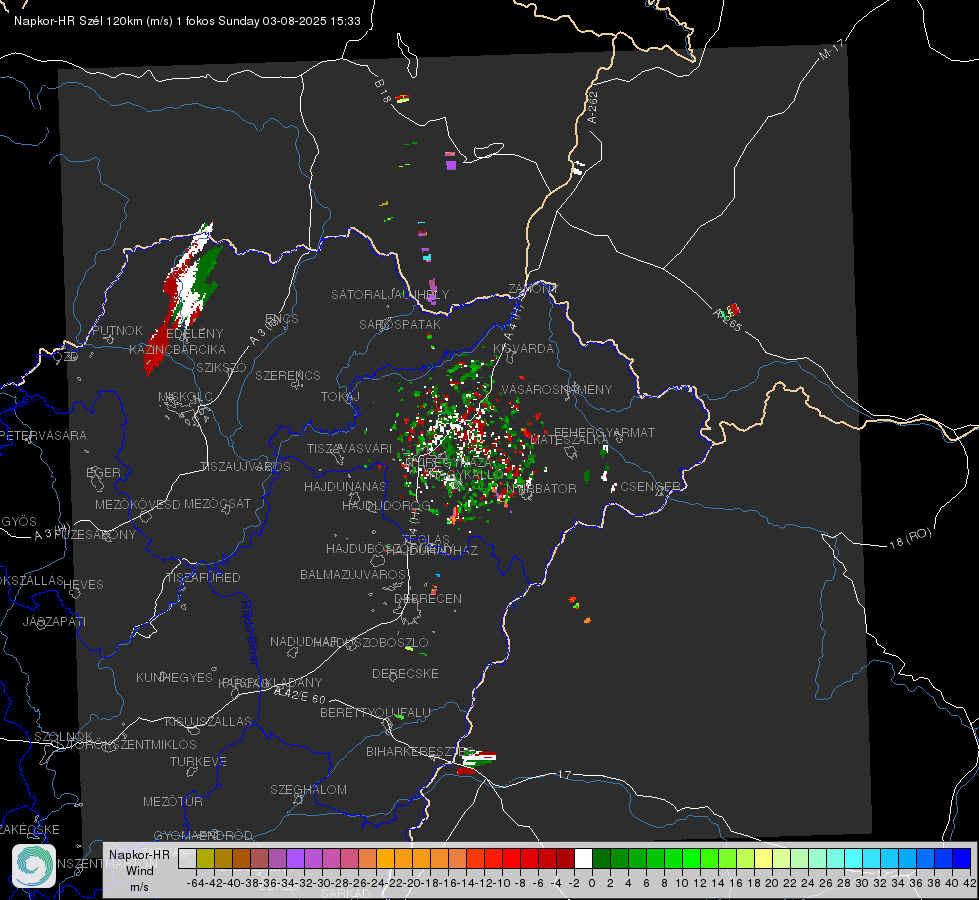Click the TÚRKEVE label
The image size is (979, 900).
tap(199, 762)
